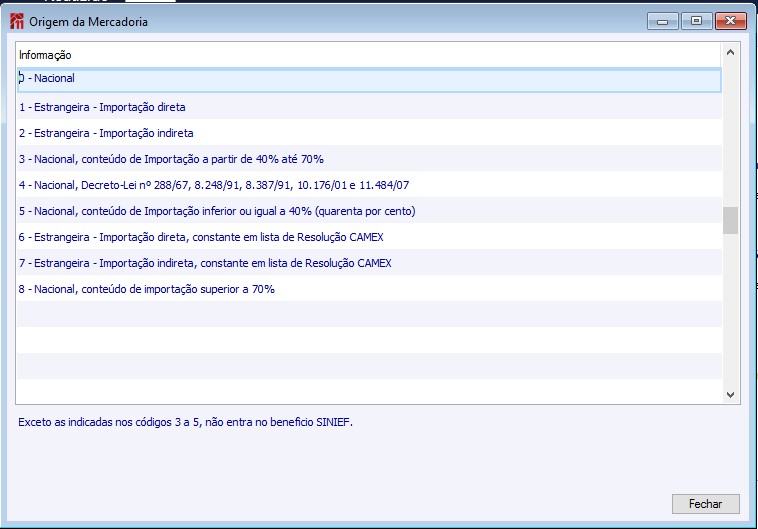Choose row 3 Nacional 40% até 70%

tap(369, 159)
